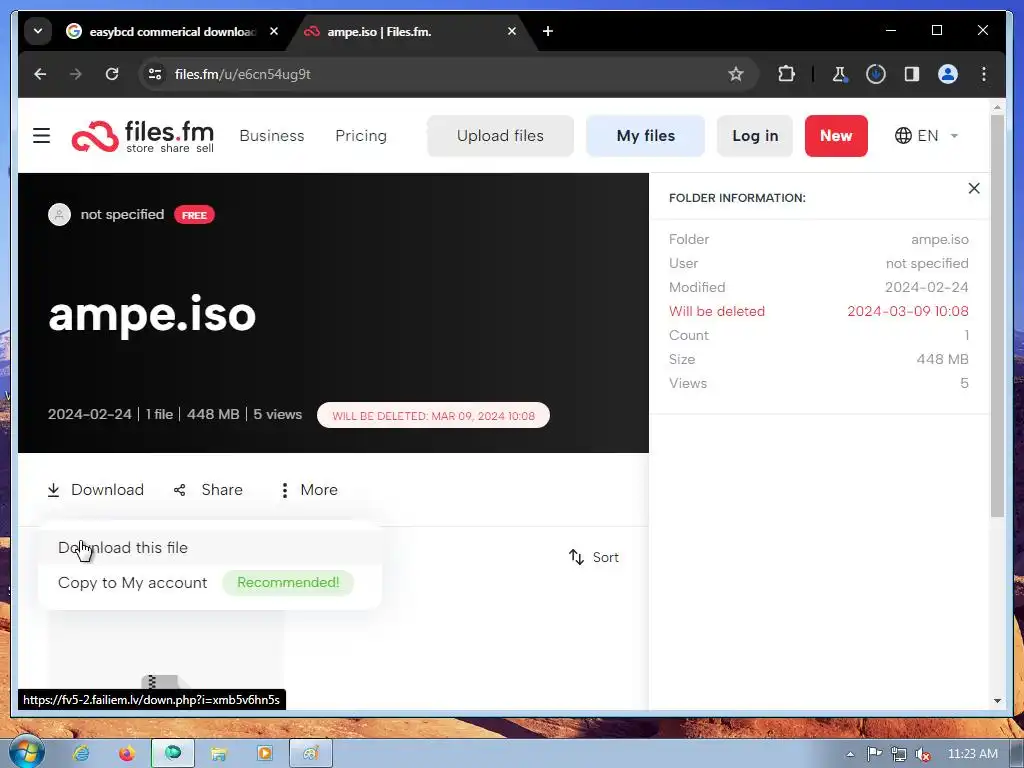Click the Recommended! badge
Screen dimensions: 1024x768
point(288,583)
